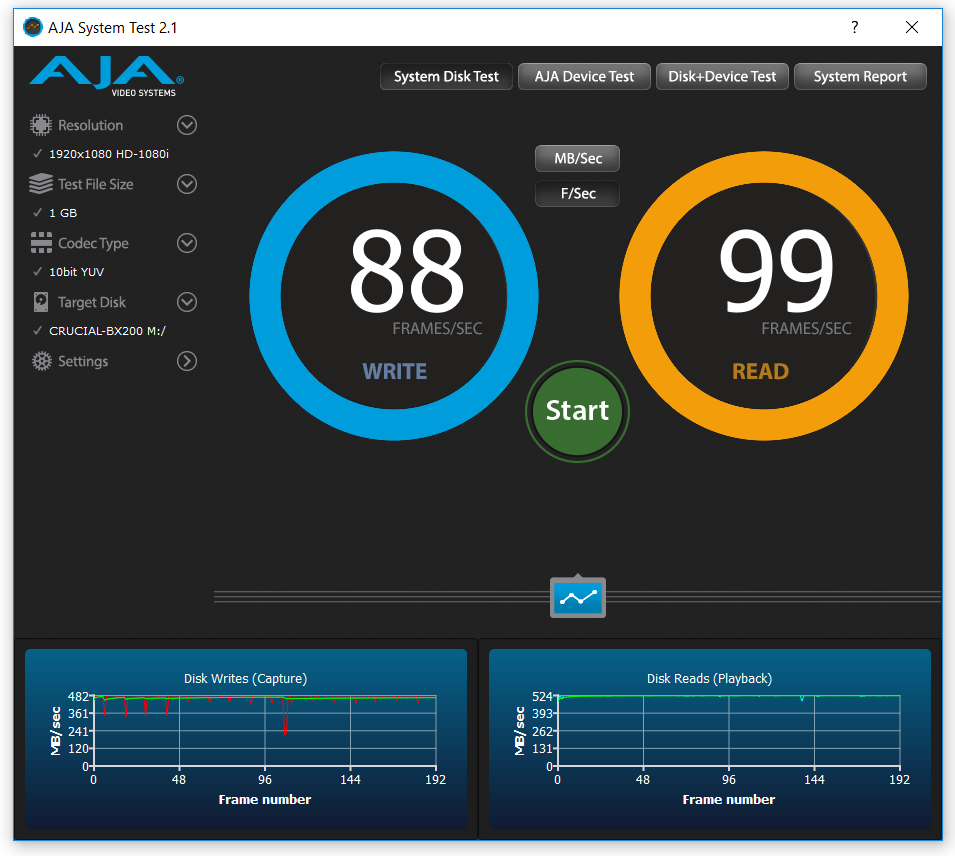Click the Resolution chip icon

(41, 125)
